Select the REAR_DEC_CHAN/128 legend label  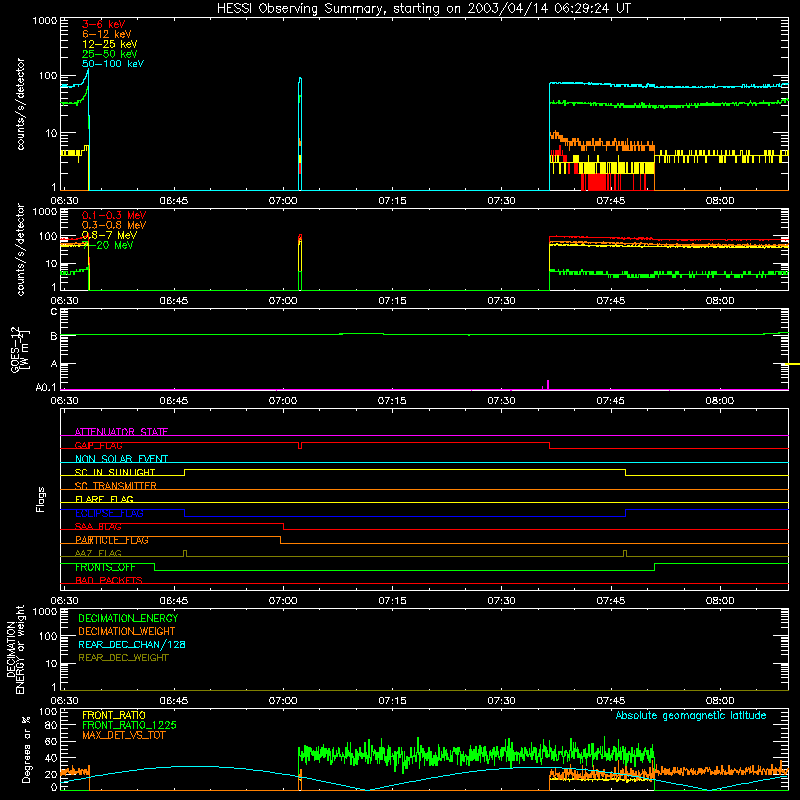(x=132, y=644)
